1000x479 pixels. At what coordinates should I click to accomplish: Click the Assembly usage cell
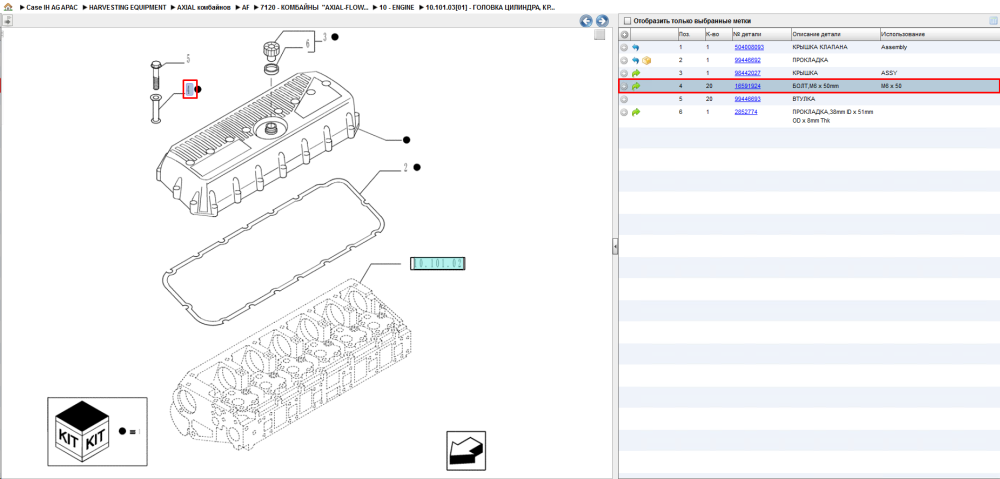click(x=894, y=47)
